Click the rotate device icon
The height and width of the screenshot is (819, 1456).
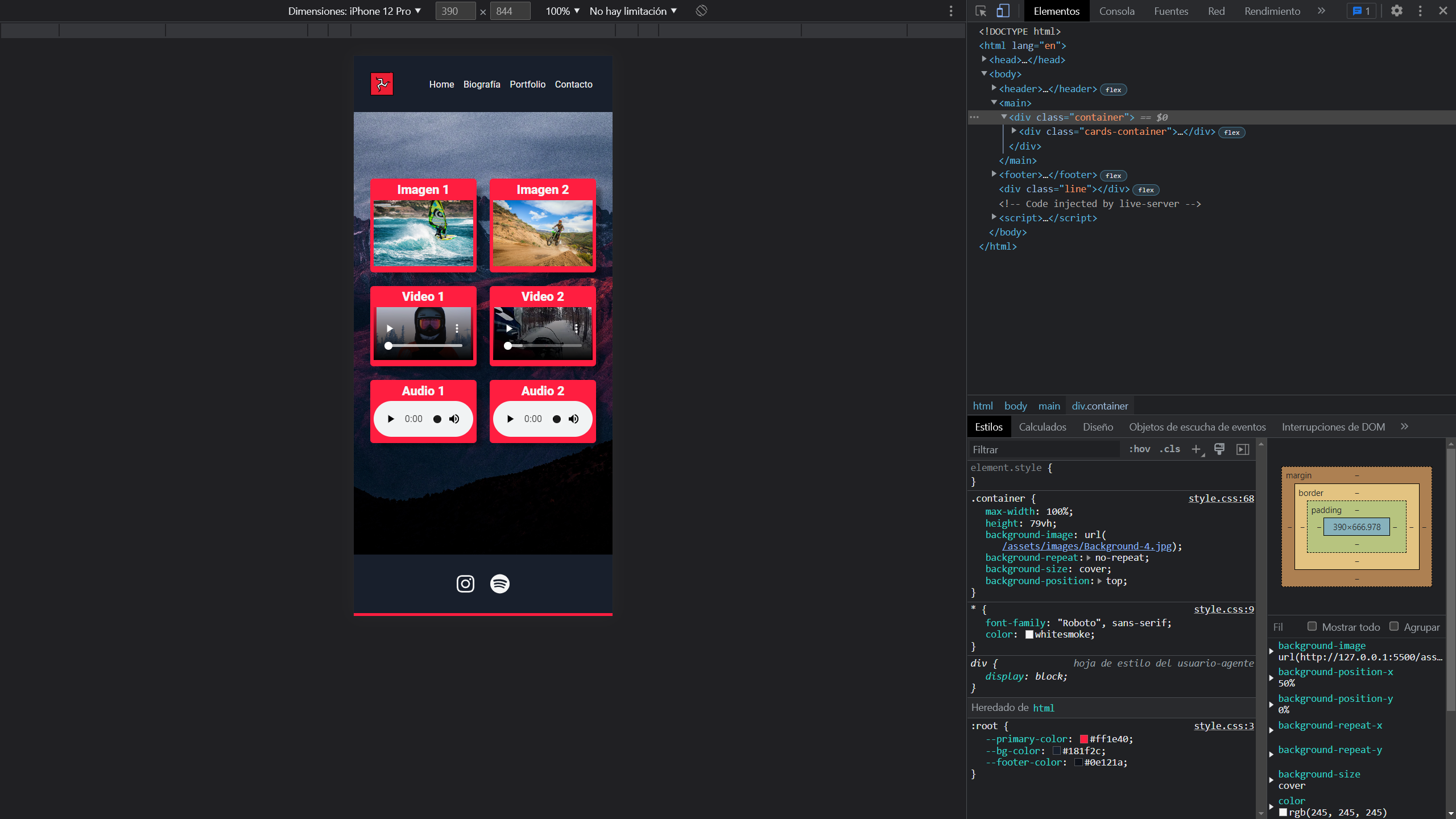[701, 11]
